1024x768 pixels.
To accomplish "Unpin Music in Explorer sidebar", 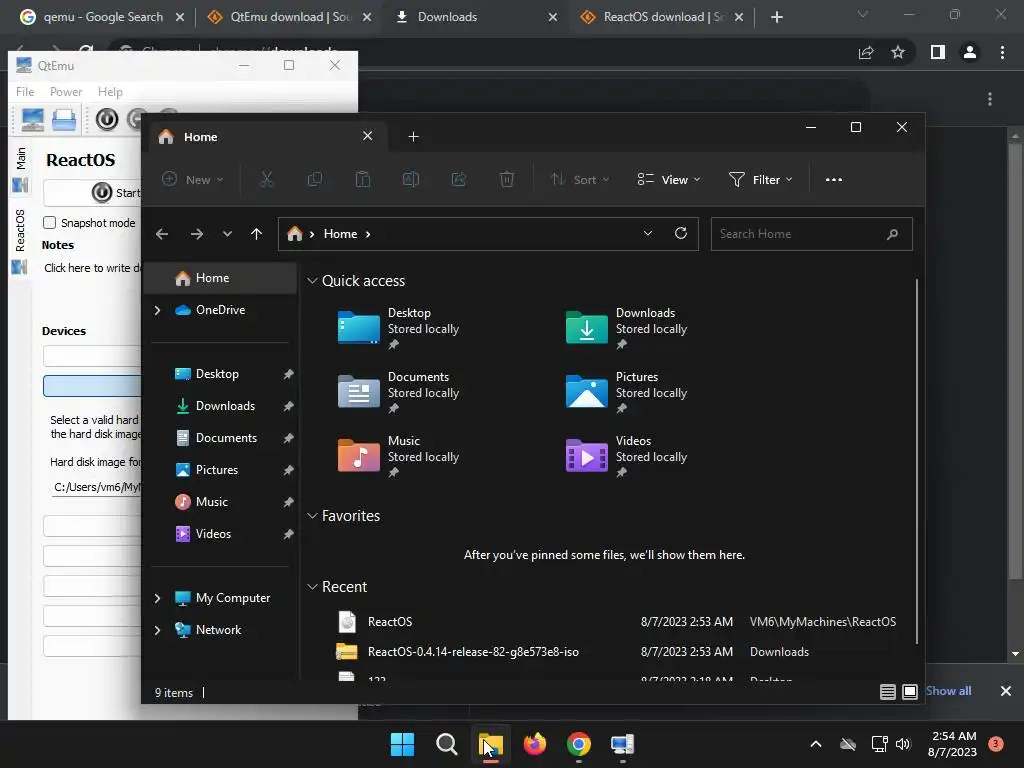I will pos(288,502).
